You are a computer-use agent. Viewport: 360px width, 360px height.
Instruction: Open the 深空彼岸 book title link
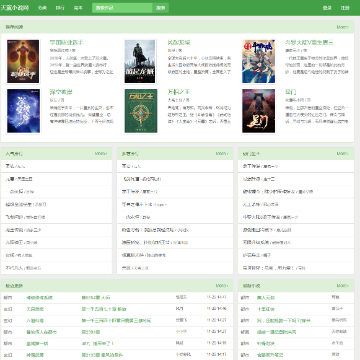point(61,92)
